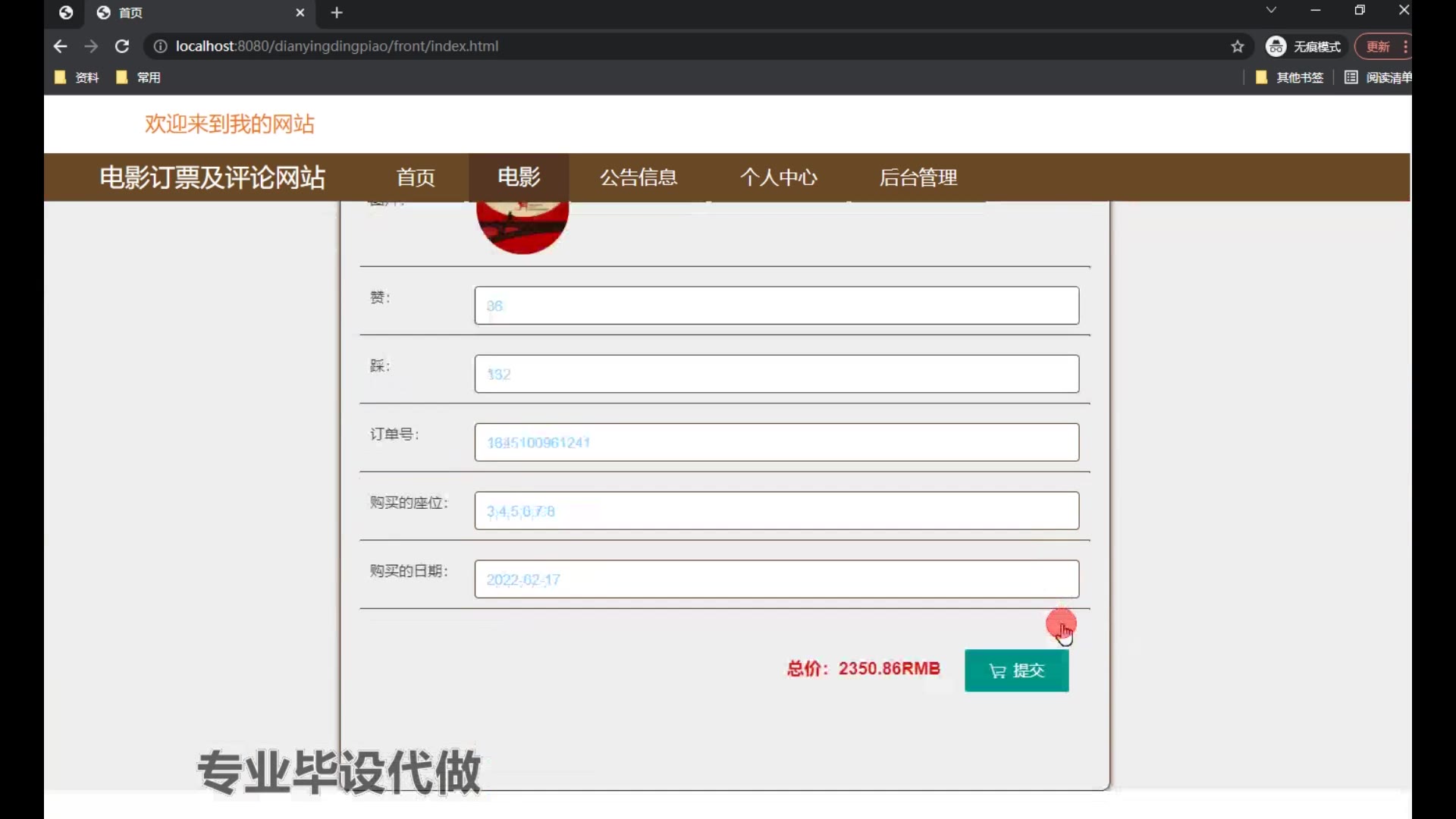Image resolution: width=1456 pixels, height=819 pixels.
Task: Open the 阅读清单 reading list
Action: [1378, 77]
